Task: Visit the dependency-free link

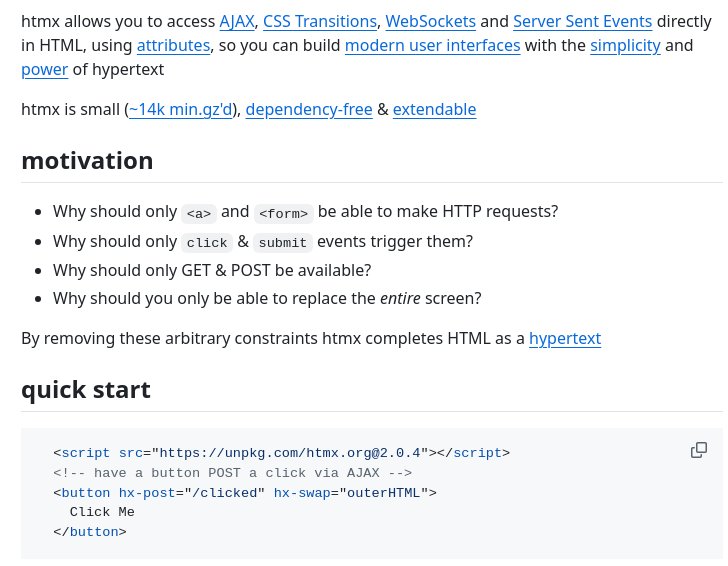Action: pyautogui.click(x=309, y=109)
